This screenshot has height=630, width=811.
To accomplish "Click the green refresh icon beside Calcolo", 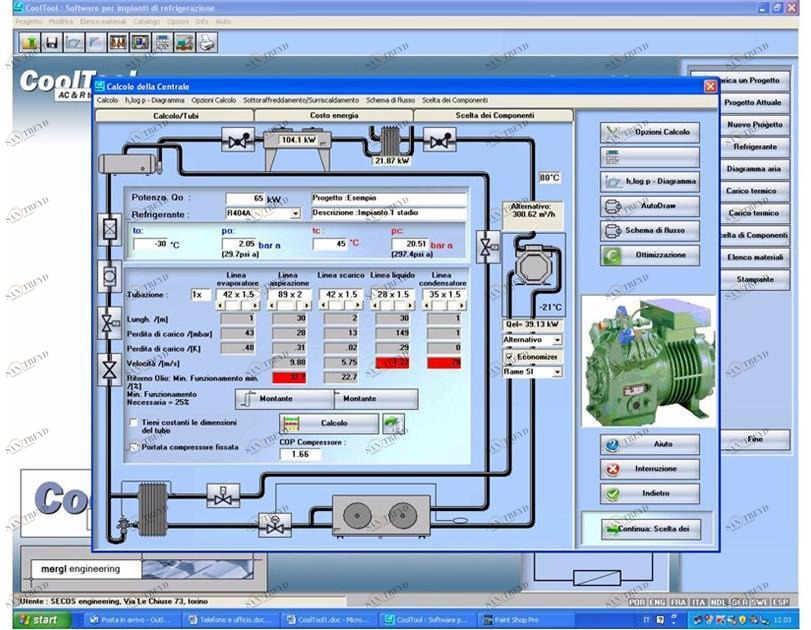I will click(x=393, y=424).
